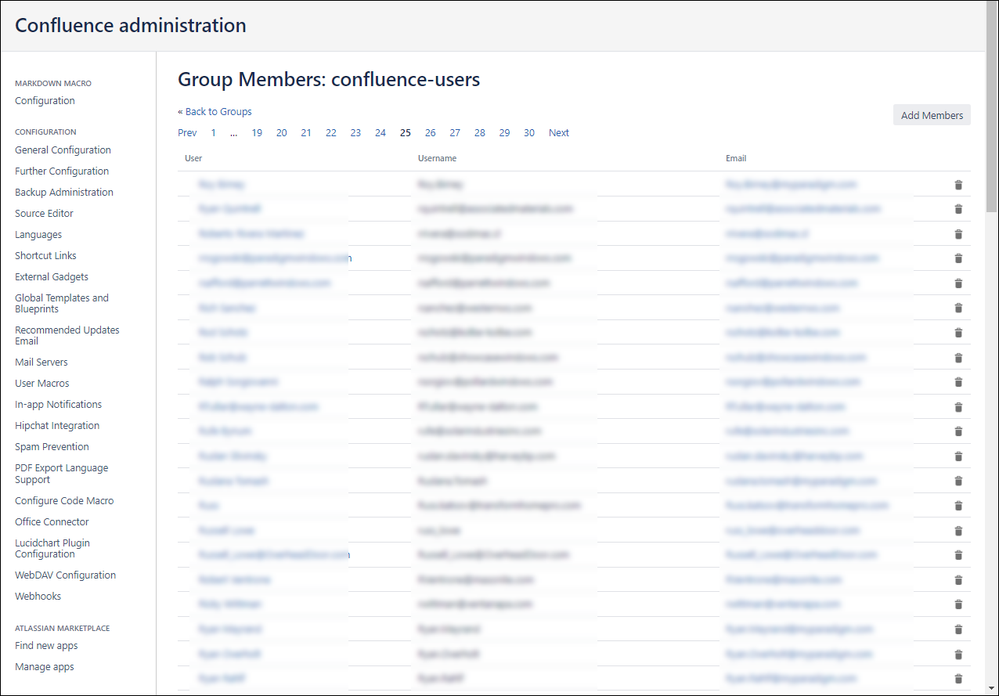Go to members page 30
Screen dimensions: 999x696
[x=529, y=133]
